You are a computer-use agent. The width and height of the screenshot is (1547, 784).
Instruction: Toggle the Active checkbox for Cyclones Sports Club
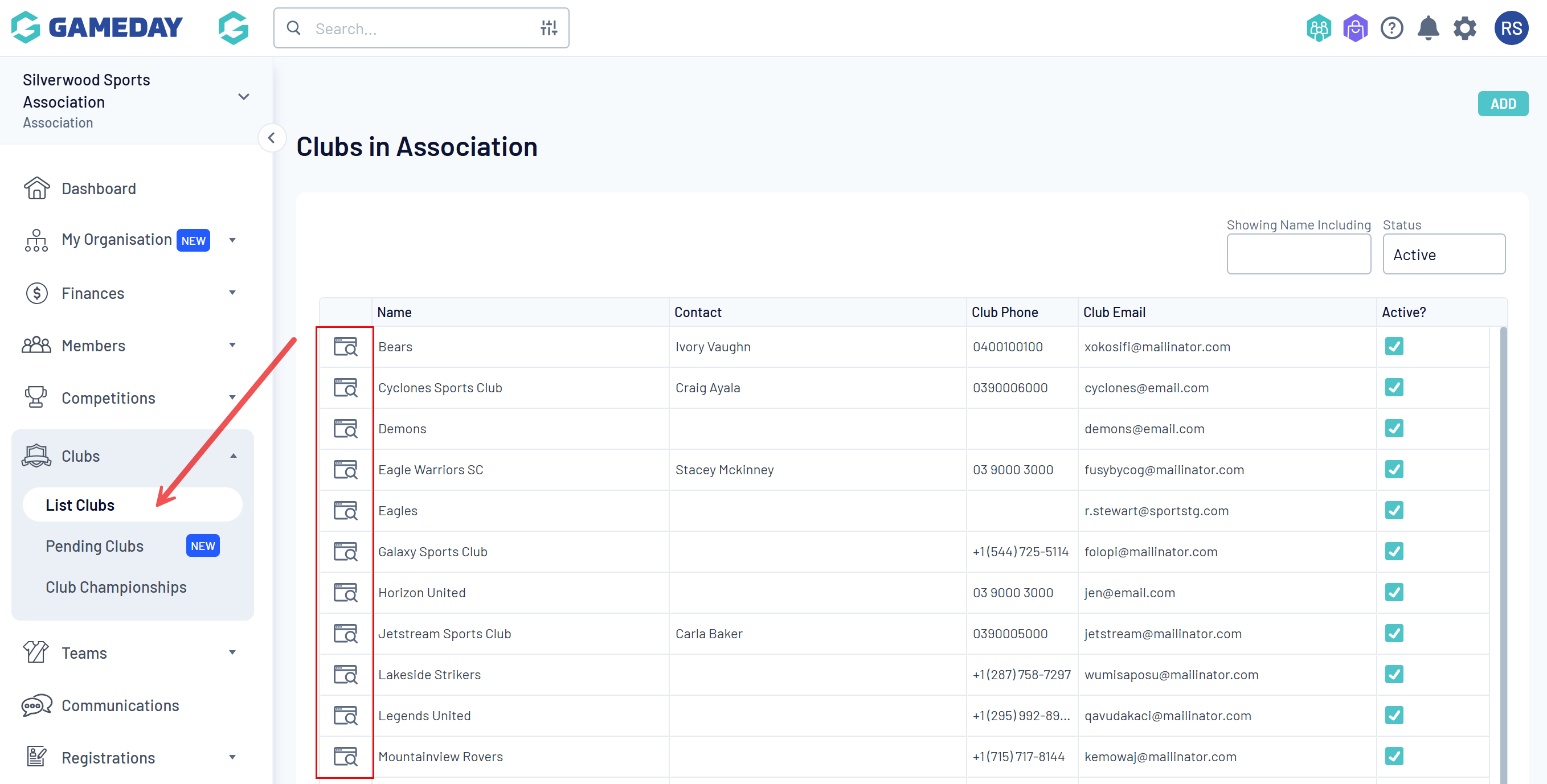point(1394,387)
